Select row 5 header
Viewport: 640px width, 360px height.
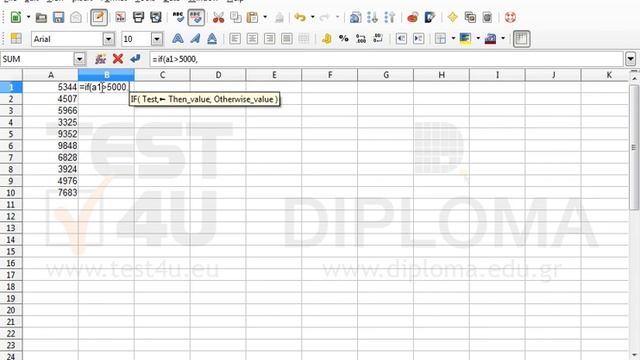pos(11,134)
